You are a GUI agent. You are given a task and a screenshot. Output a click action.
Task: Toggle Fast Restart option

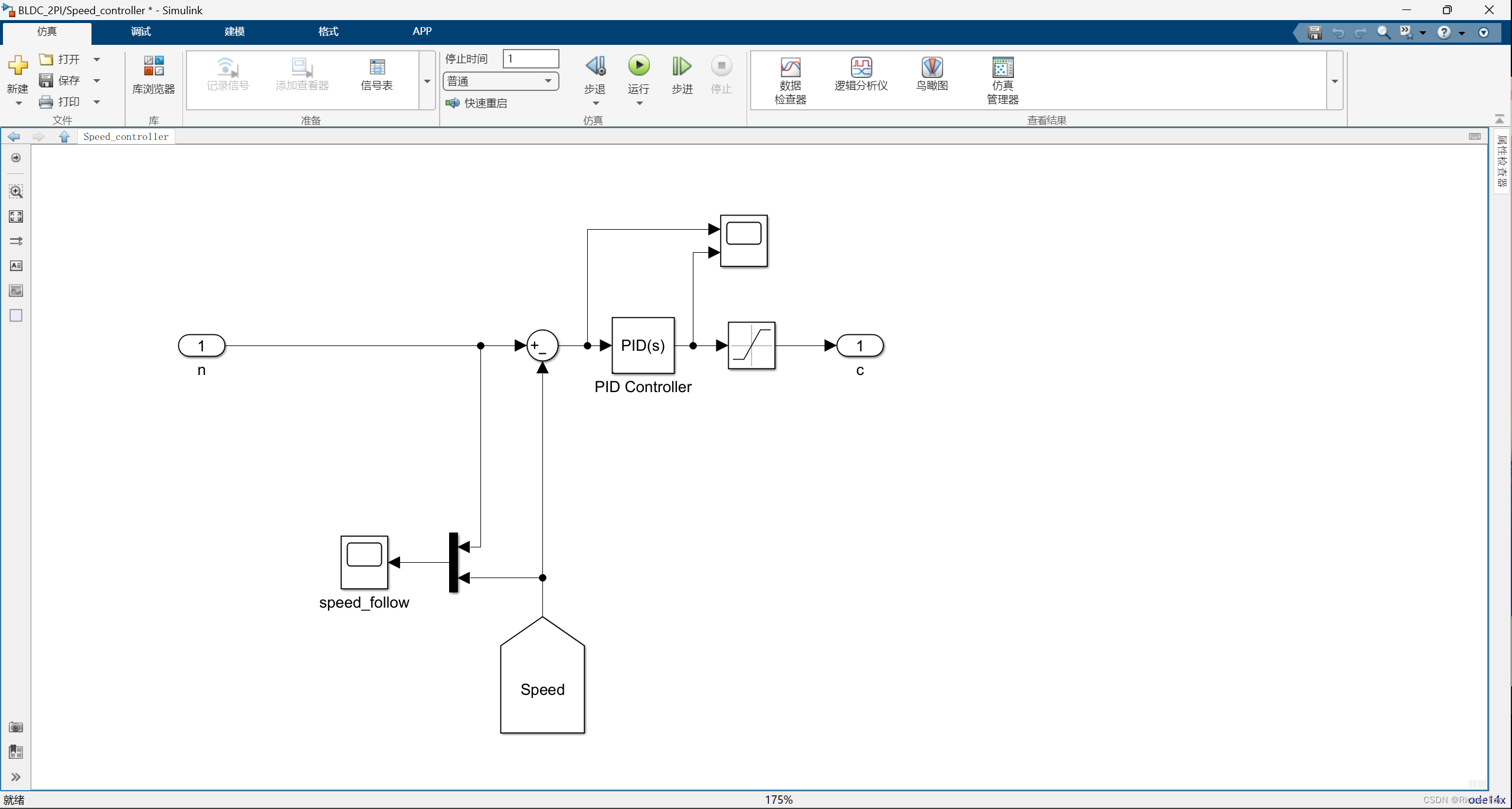(x=477, y=103)
